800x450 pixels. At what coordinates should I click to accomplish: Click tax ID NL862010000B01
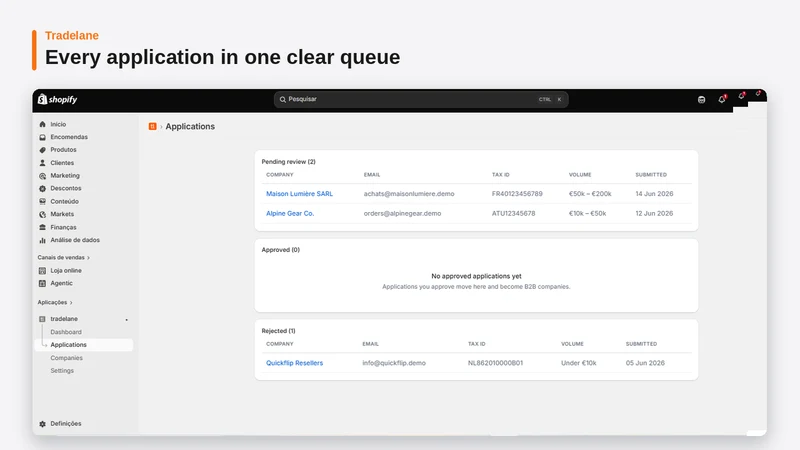pyautogui.click(x=495, y=363)
